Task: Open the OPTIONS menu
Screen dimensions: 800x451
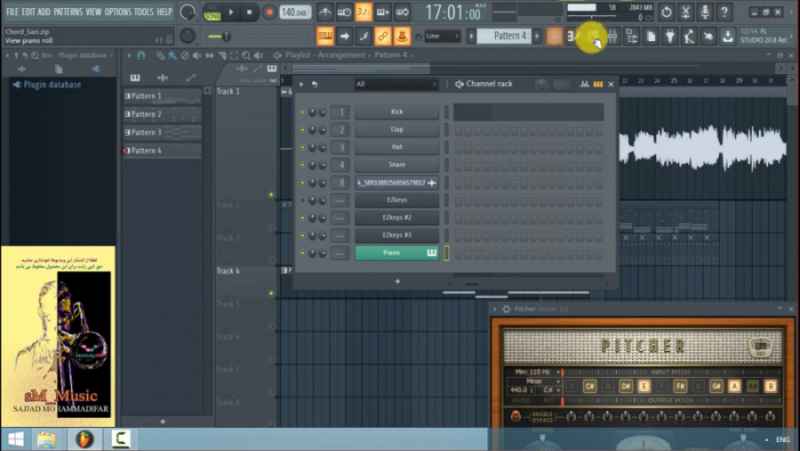Action: 118,12
